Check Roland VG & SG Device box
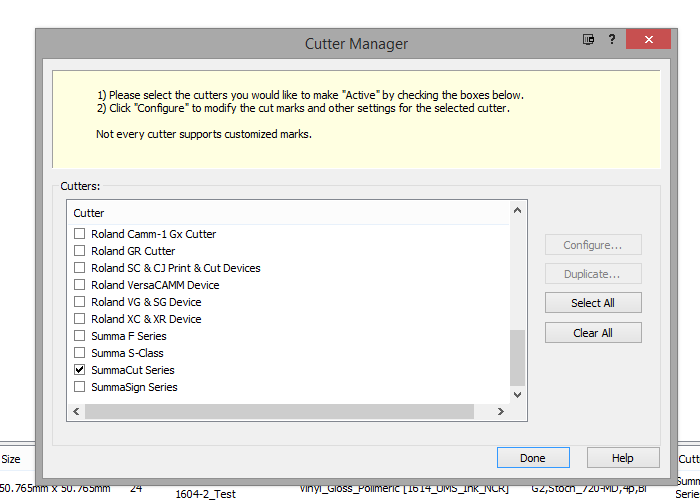The width and height of the screenshot is (700, 500). click(79, 301)
